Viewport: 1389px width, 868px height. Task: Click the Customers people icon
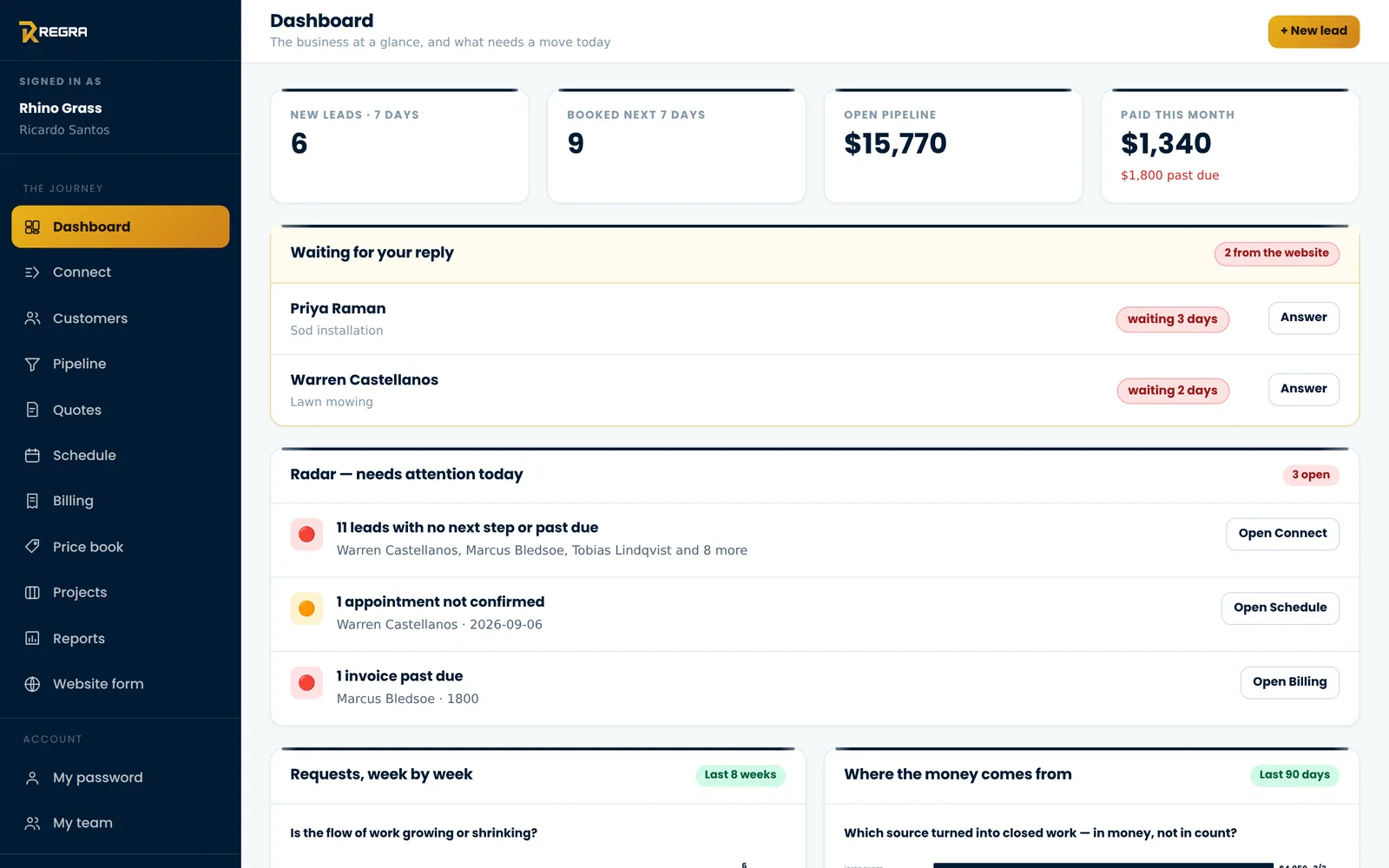click(32, 319)
